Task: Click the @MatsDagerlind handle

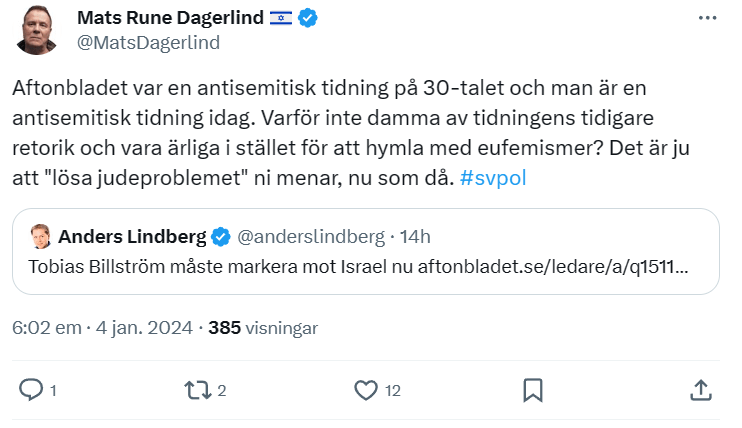Action: pyautogui.click(x=148, y=42)
